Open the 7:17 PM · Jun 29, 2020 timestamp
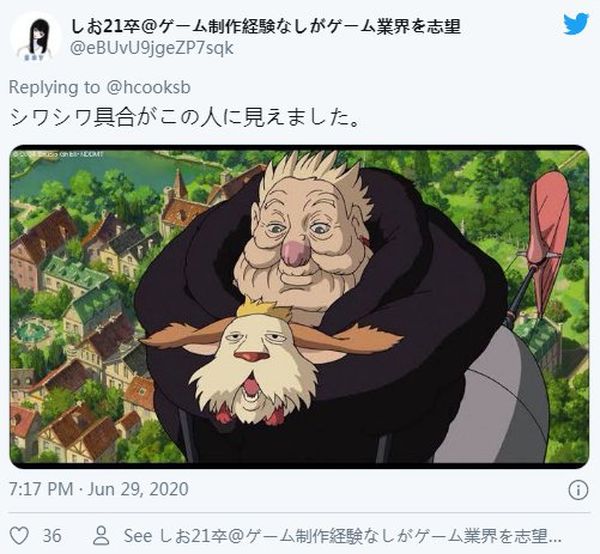 click(99, 489)
